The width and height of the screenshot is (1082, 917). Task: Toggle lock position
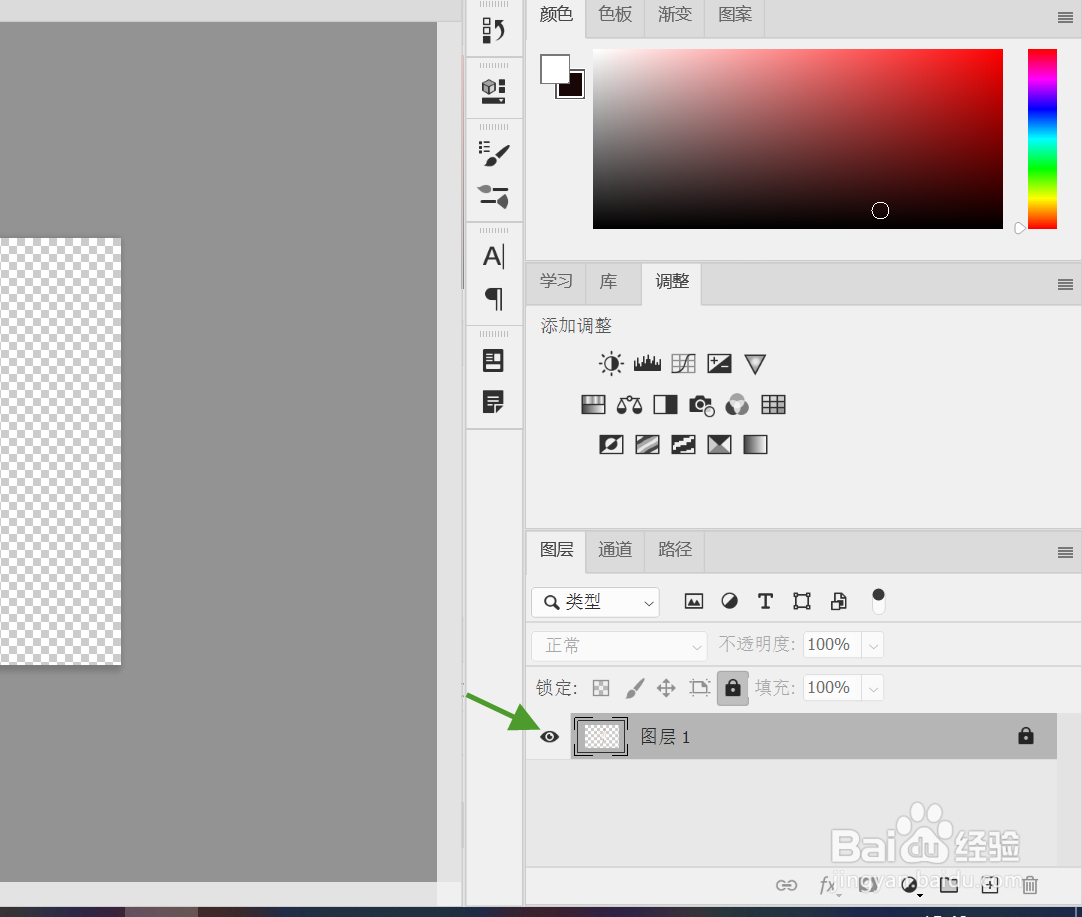pos(666,688)
